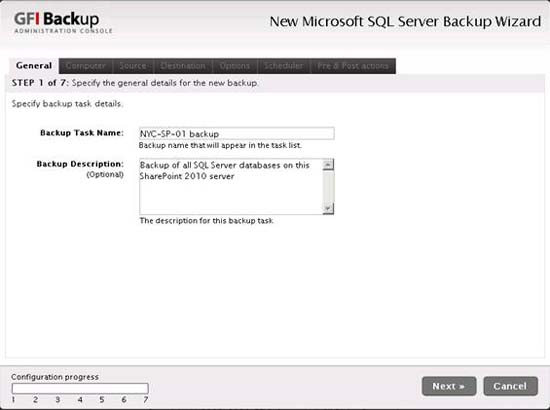Open the General tab
Screen dimensions: 550x410
(34, 66)
